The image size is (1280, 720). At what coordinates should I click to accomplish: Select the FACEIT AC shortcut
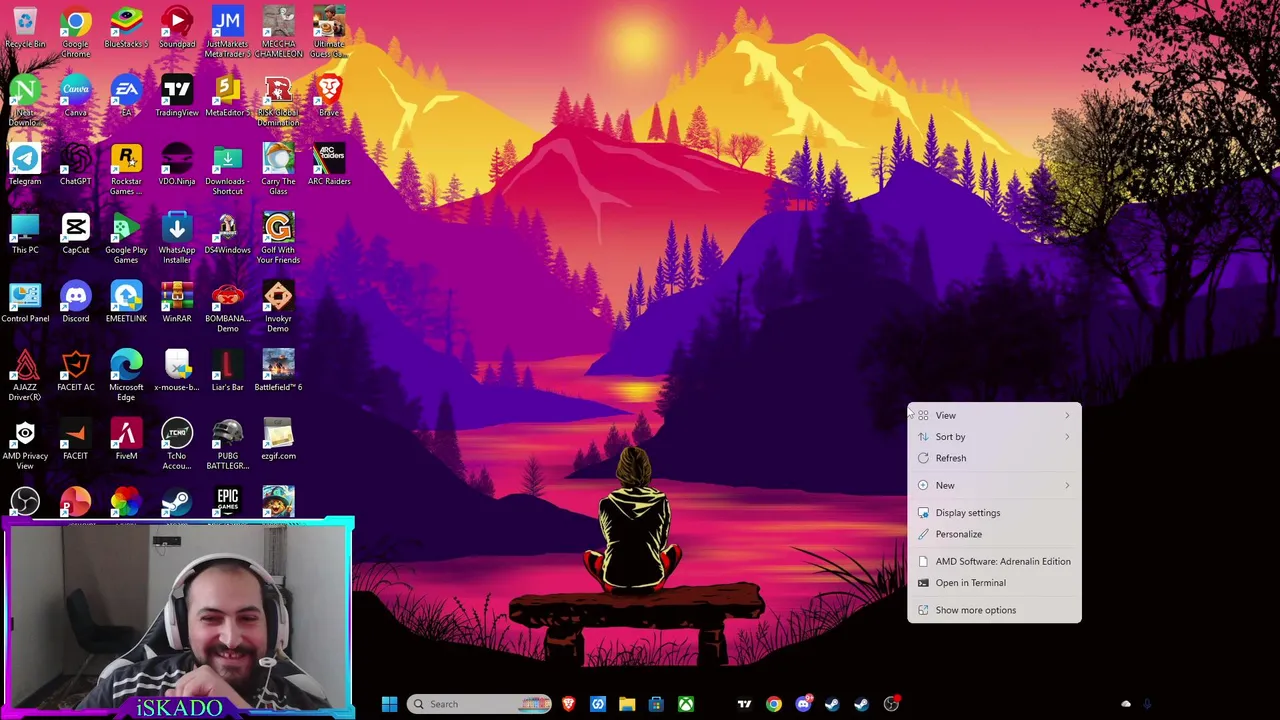pos(76,372)
